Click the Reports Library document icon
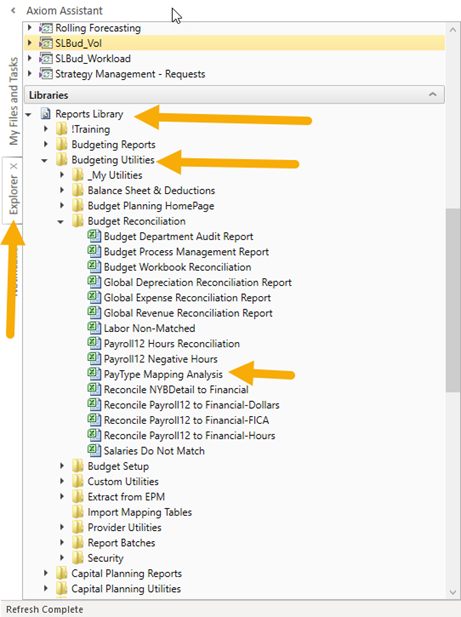 point(46,114)
